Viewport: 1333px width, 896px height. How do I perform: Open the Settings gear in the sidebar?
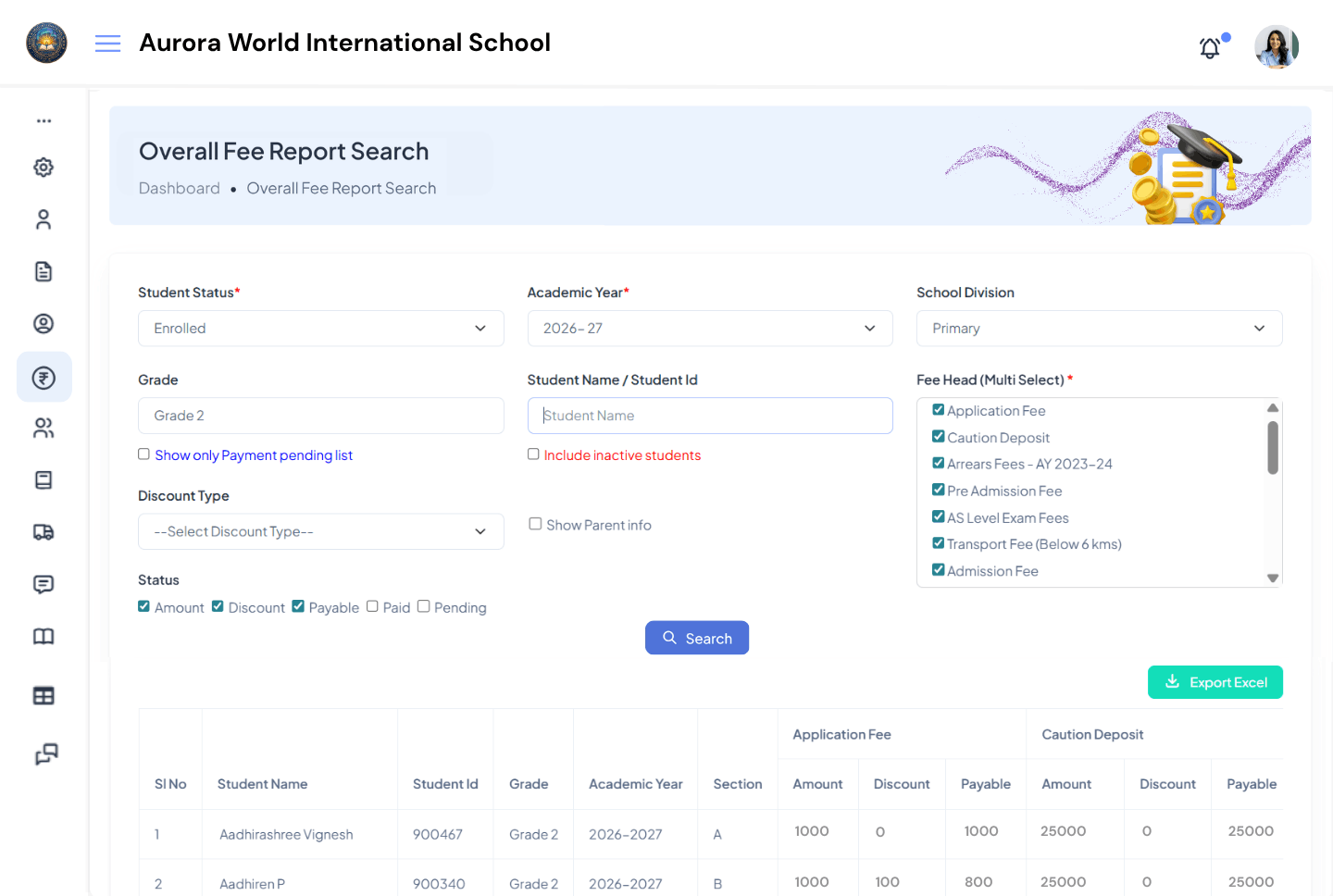coord(43,168)
